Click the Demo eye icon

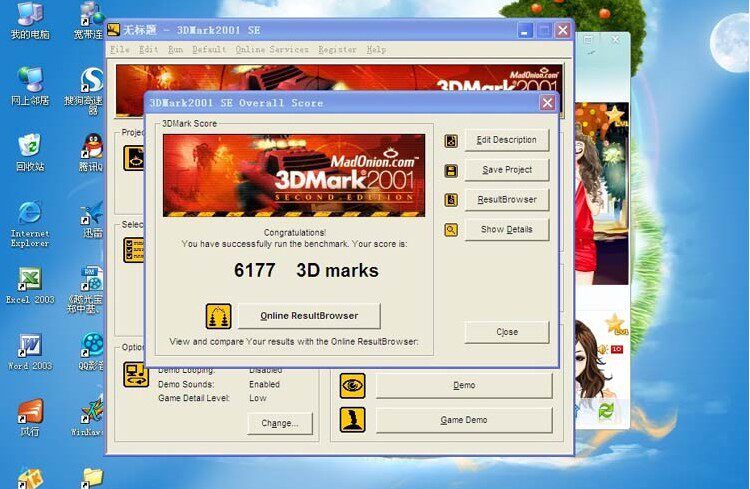353,386
